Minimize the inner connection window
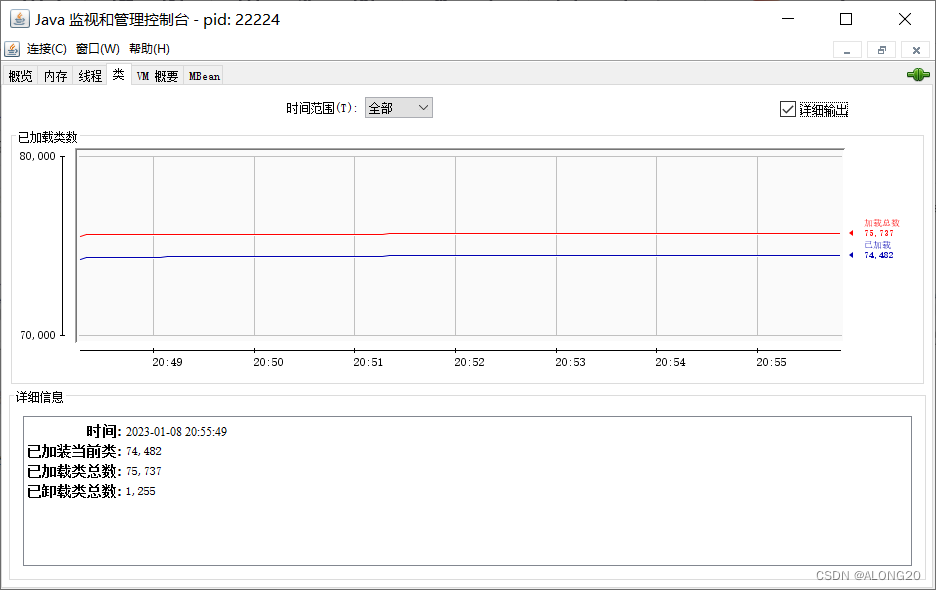This screenshot has height=590, width=936. click(x=847, y=50)
